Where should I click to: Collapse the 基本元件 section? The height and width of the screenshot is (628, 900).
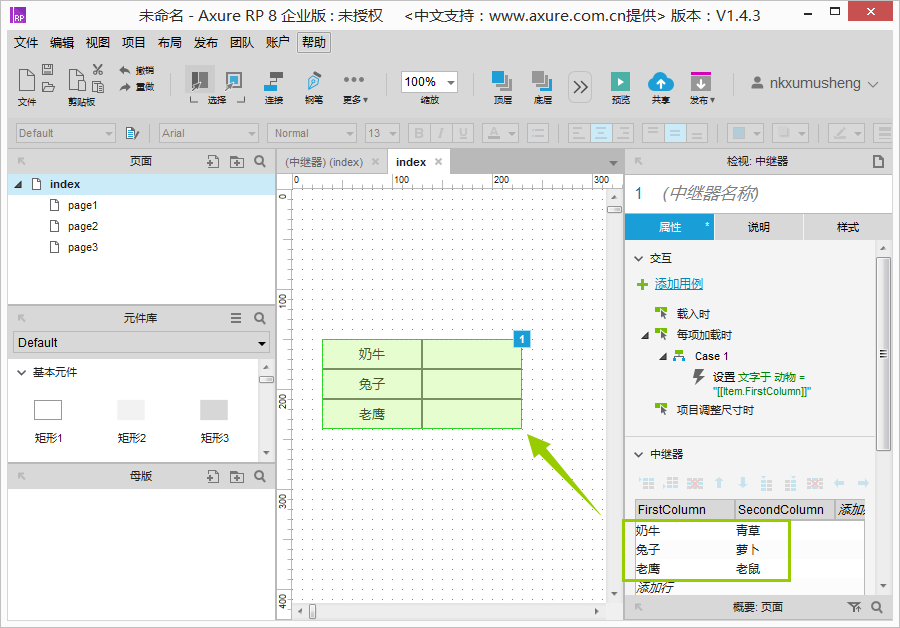point(21,373)
